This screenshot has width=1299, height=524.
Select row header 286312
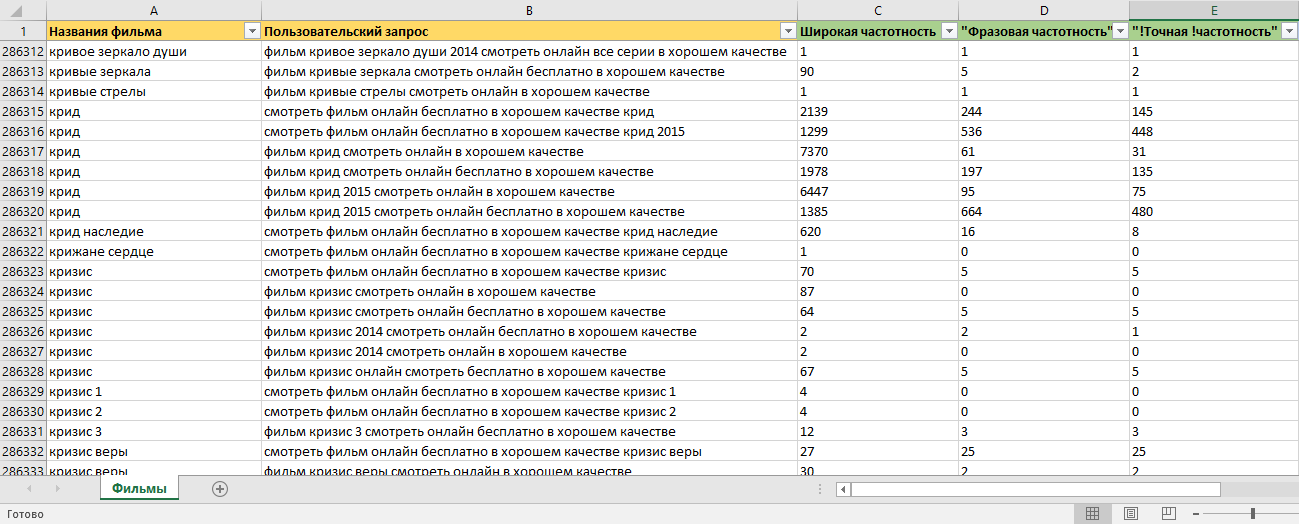coord(23,52)
